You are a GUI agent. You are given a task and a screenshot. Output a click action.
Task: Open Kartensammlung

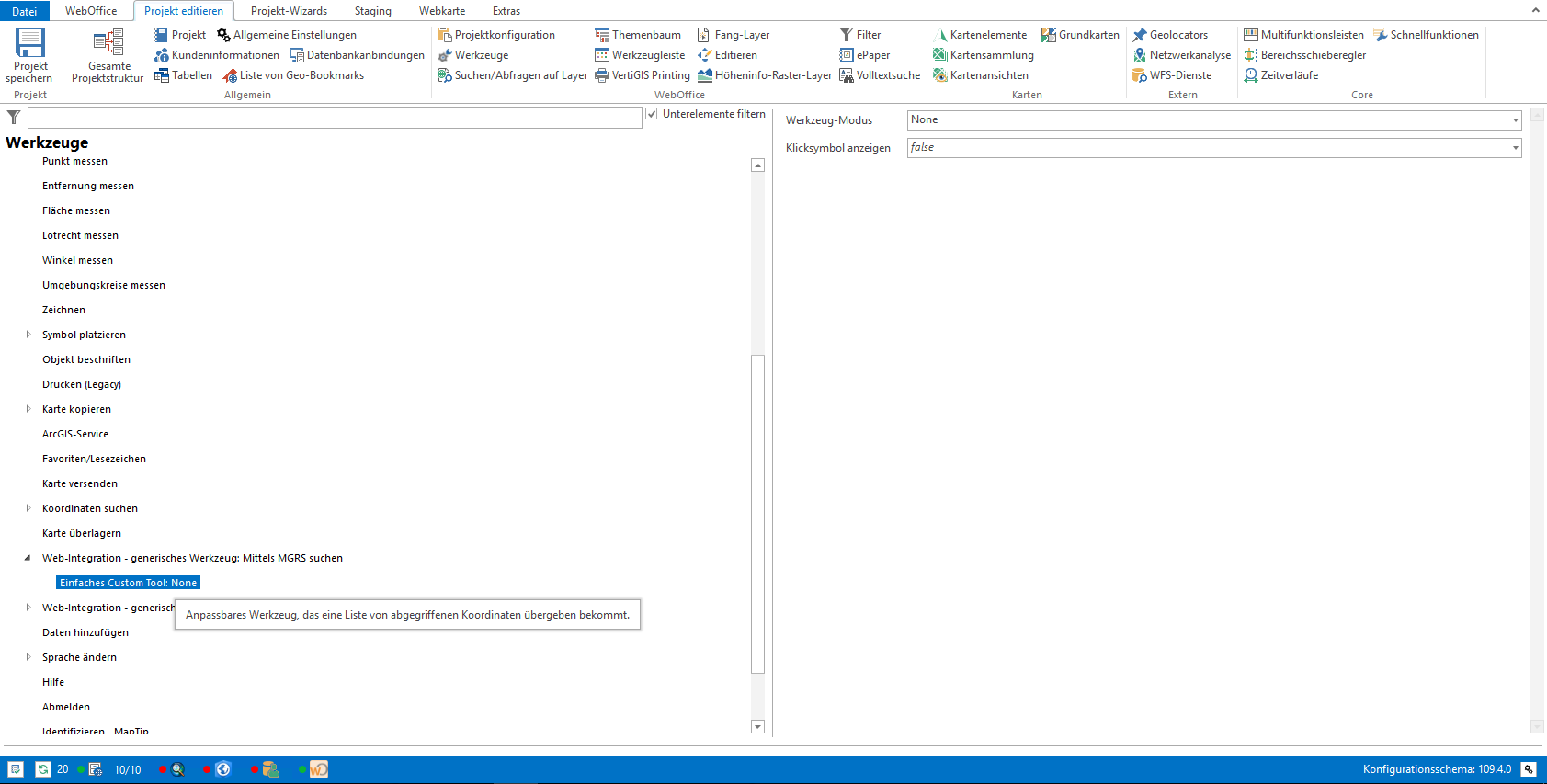[x=984, y=55]
